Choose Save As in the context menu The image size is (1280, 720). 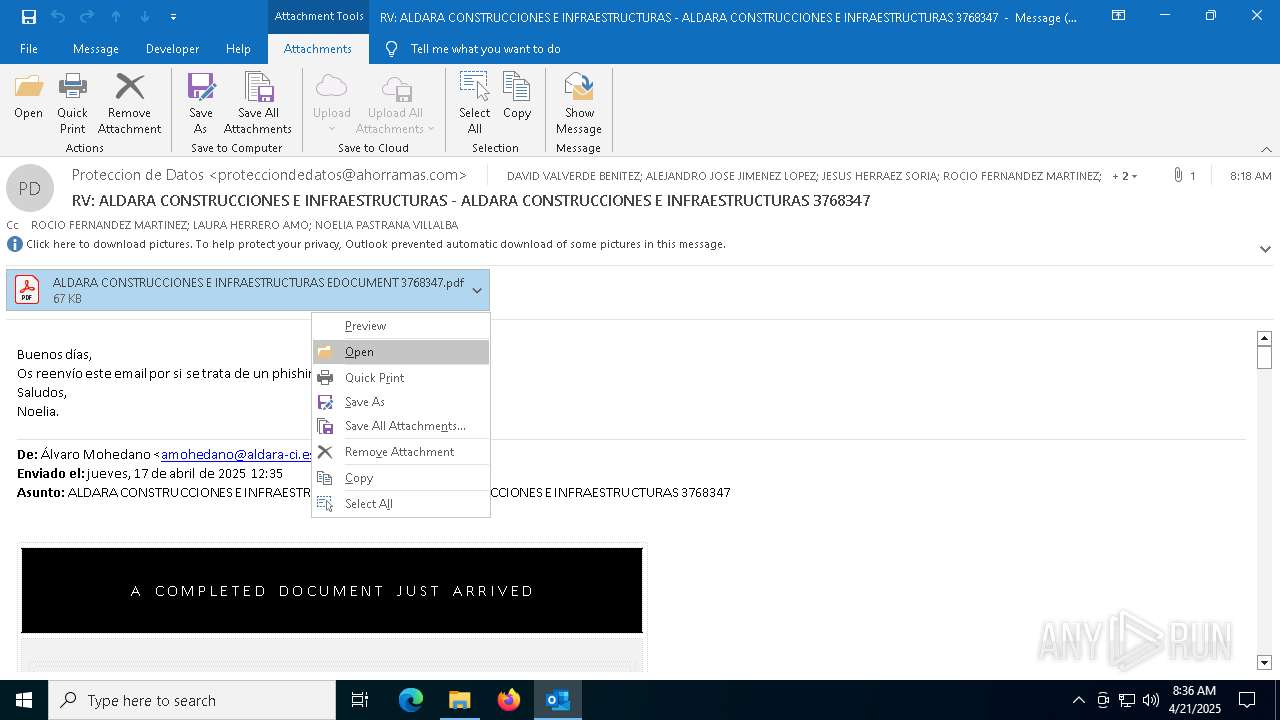click(x=401, y=402)
